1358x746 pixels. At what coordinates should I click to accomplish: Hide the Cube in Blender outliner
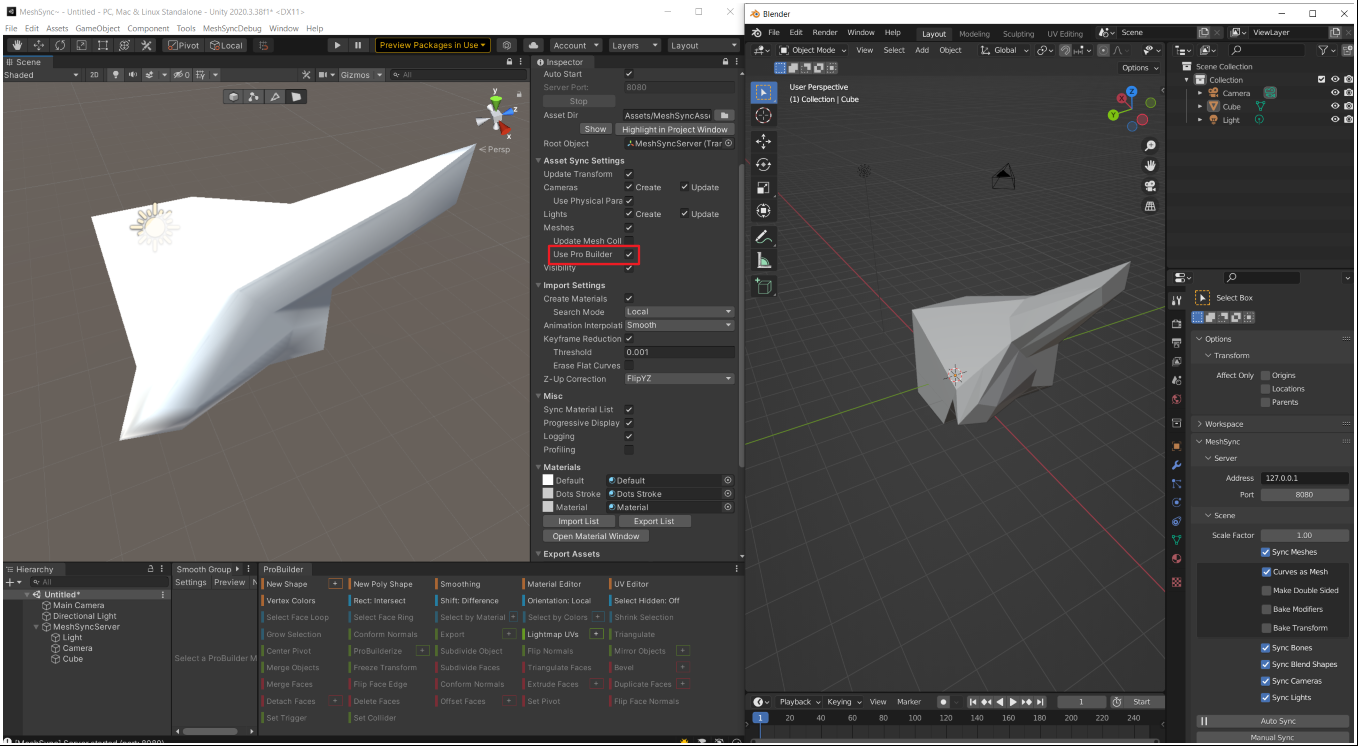tap(1334, 106)
